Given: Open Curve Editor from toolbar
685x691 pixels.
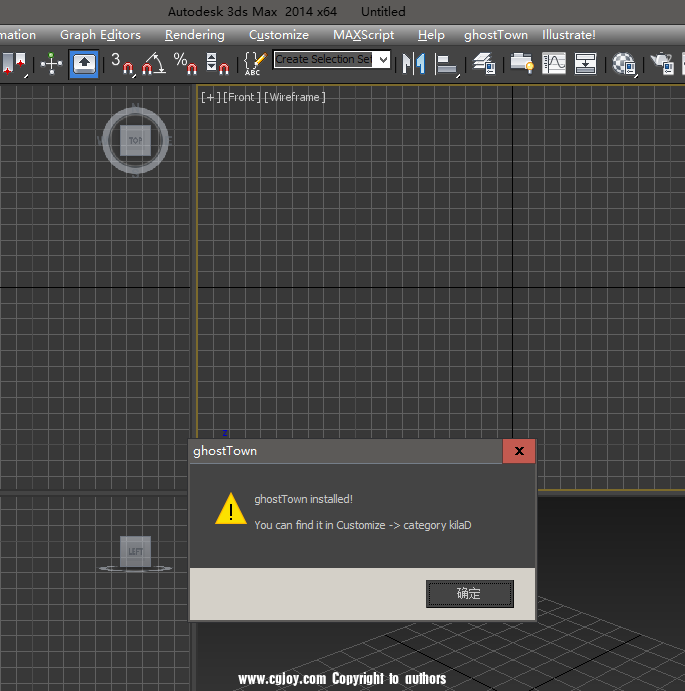Looking at the screenshot, I should (554, 63).
